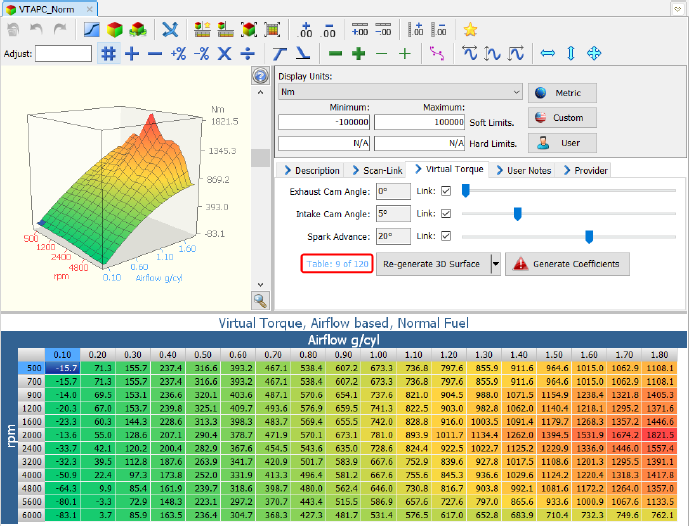Click the multiply (X) adjust icon
This screenshot has width=689, height=526.
(x=225, y=53)
